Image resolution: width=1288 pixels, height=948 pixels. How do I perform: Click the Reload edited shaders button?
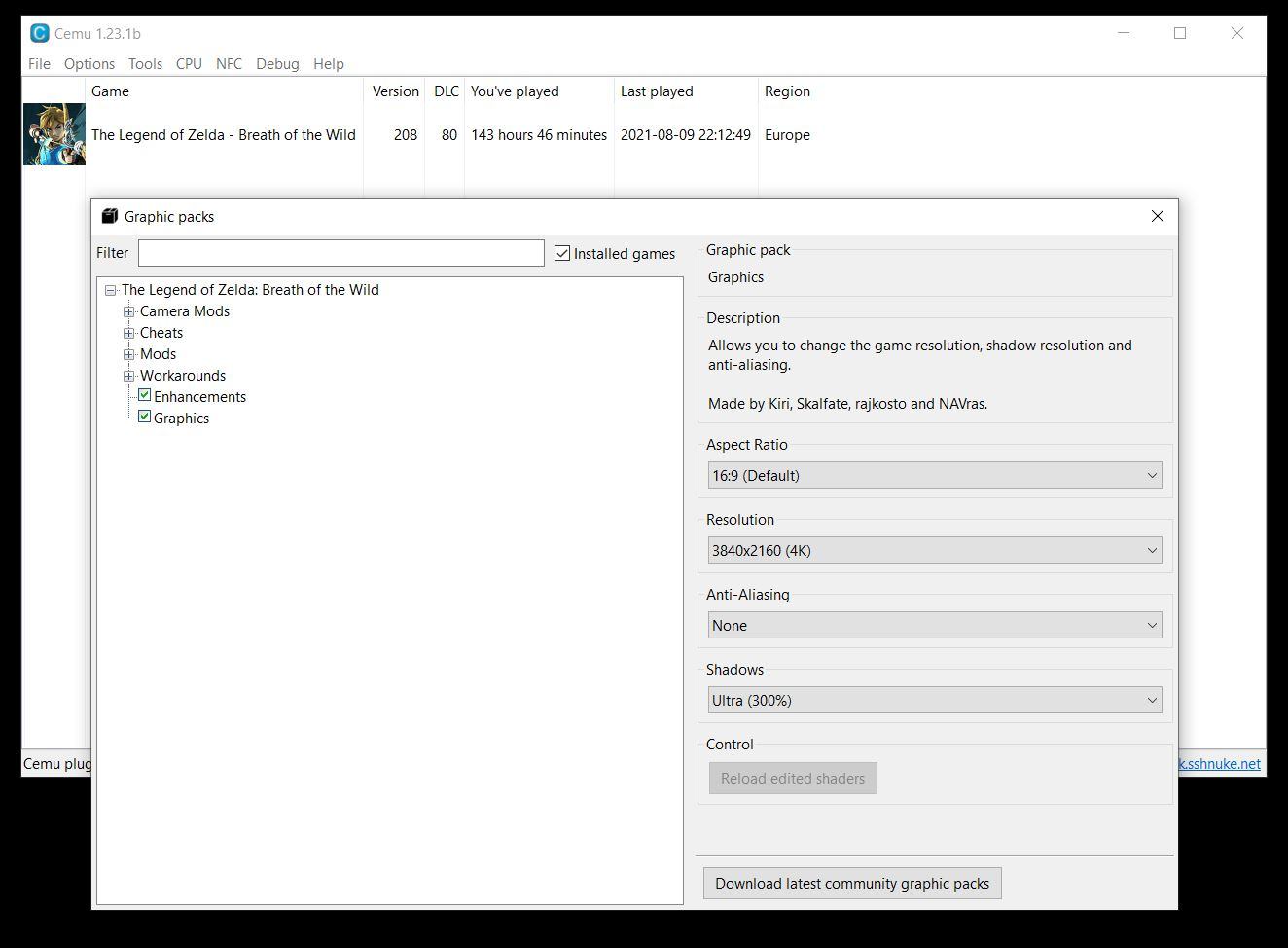[x=793, y=778]
